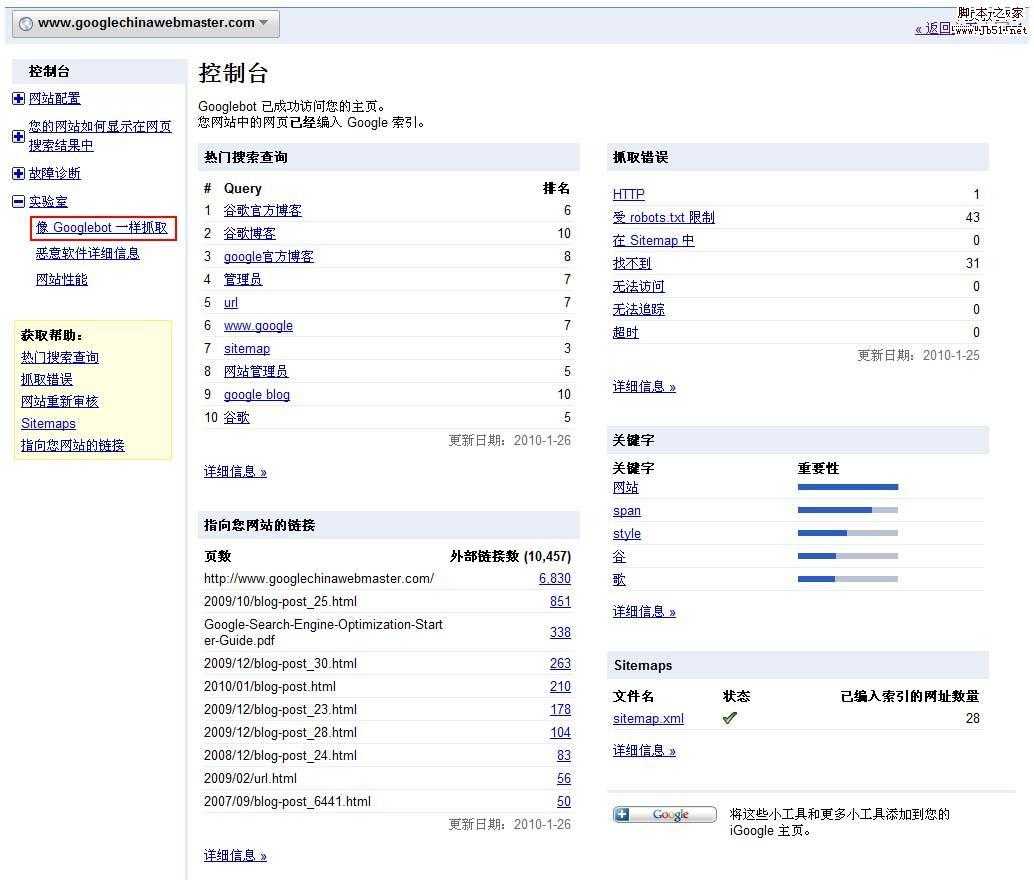Click the Google add-to-iGoogle button
This screenshot has width=1034, height=880.
[x=664, y=814]
